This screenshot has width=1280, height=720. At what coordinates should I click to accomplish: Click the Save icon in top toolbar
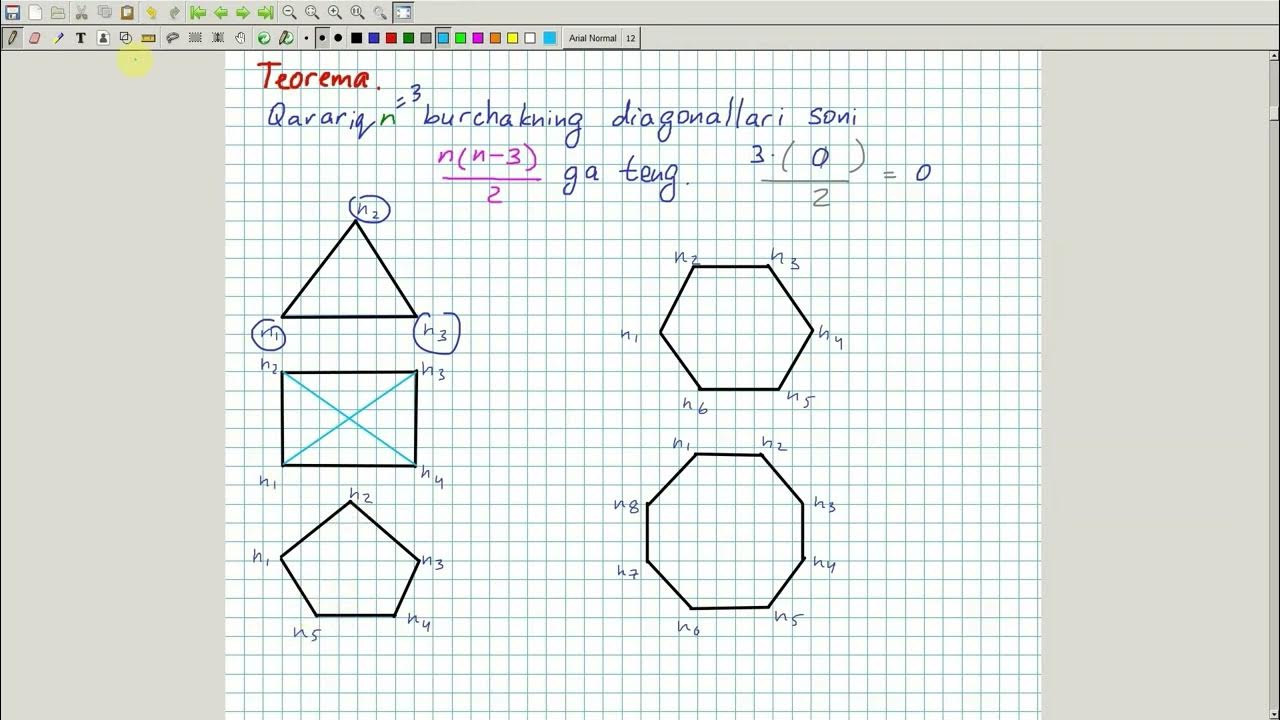tap(12, 12)
